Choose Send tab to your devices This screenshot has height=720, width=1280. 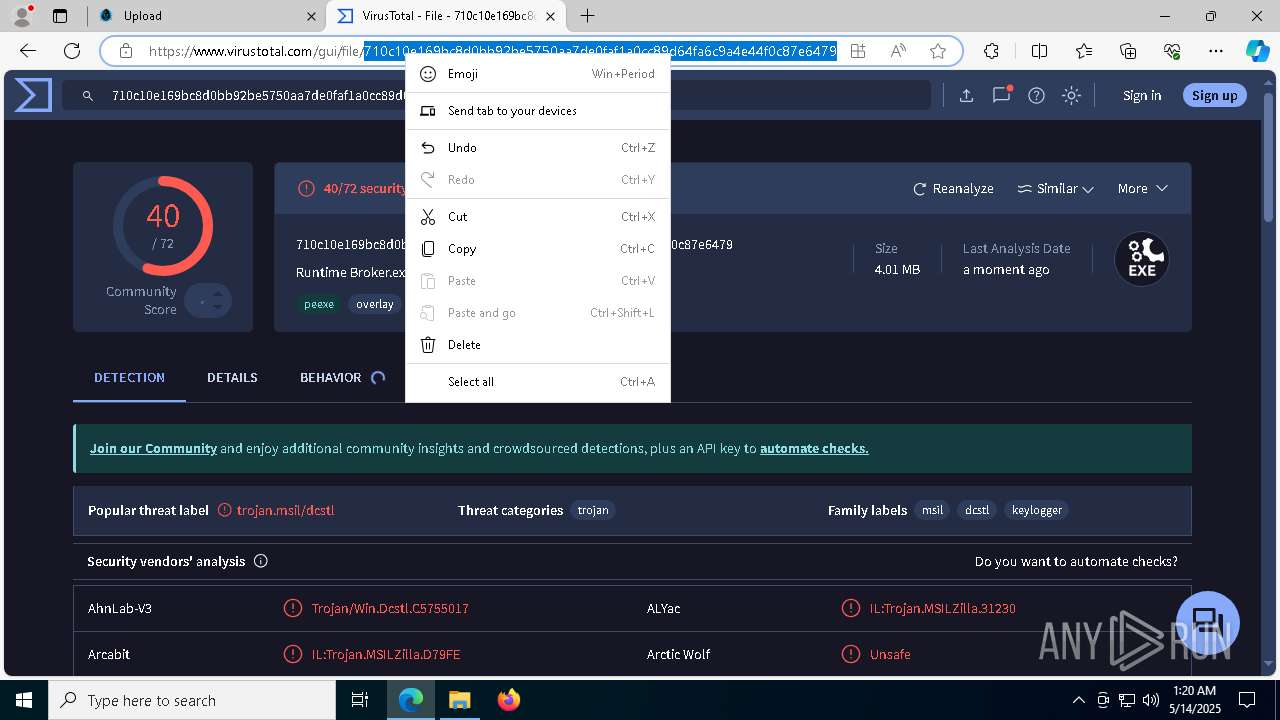538,111
